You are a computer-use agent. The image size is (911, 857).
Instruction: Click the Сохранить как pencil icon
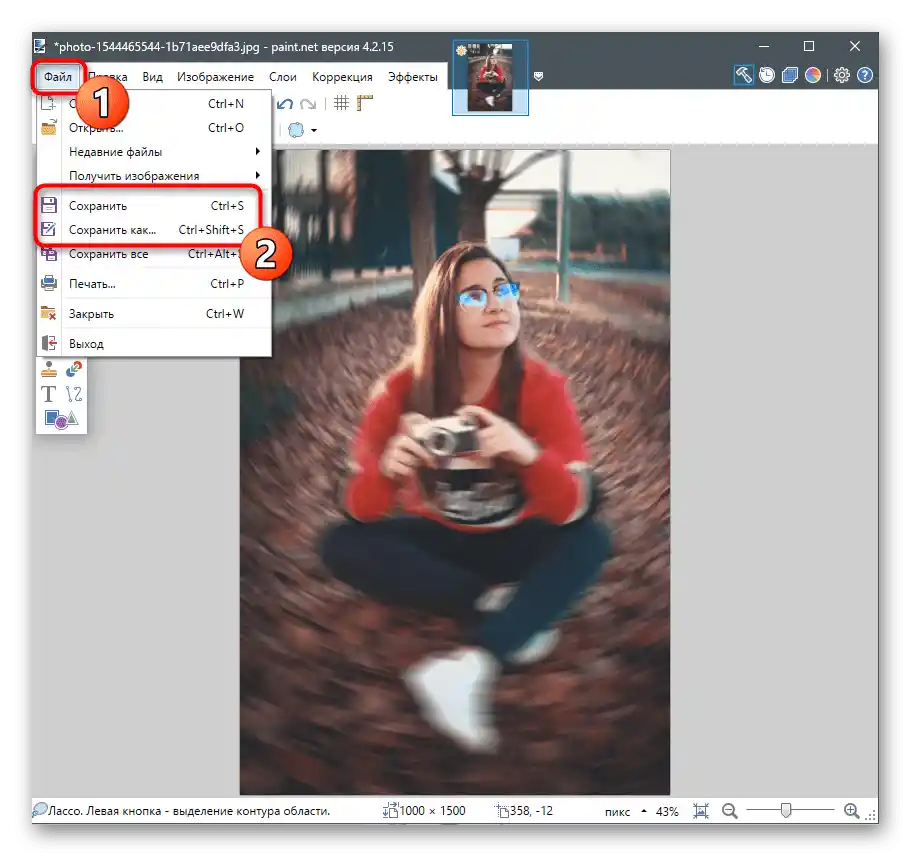tap(49, 229)
